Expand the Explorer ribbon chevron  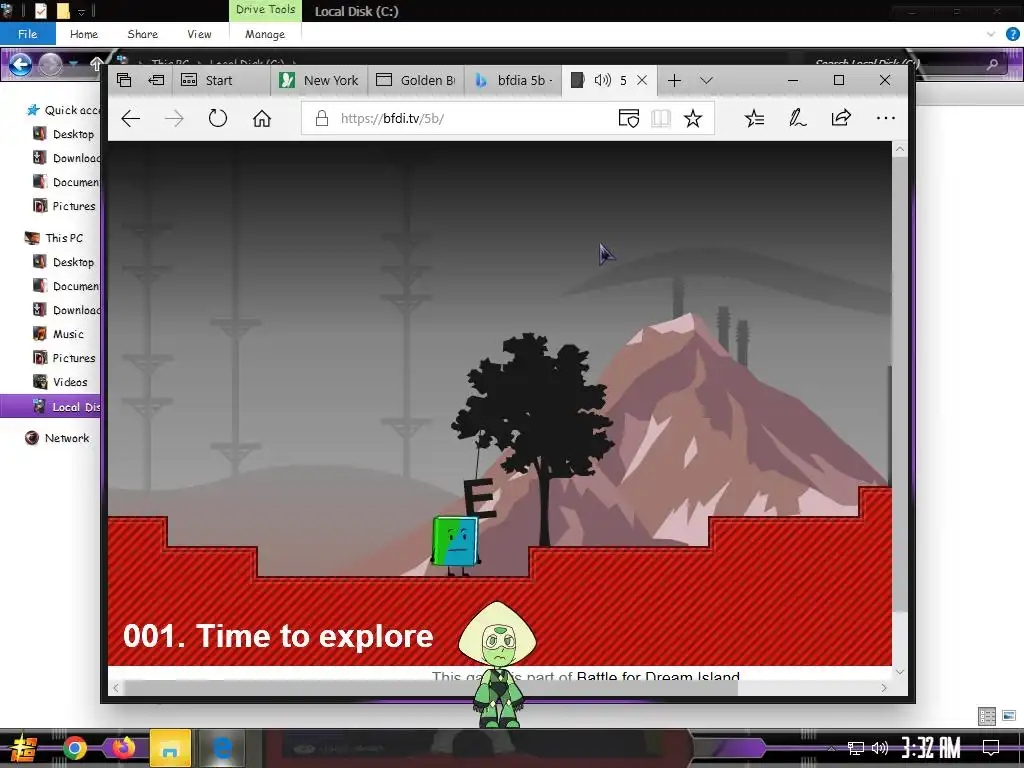click(x=991, y=34)
